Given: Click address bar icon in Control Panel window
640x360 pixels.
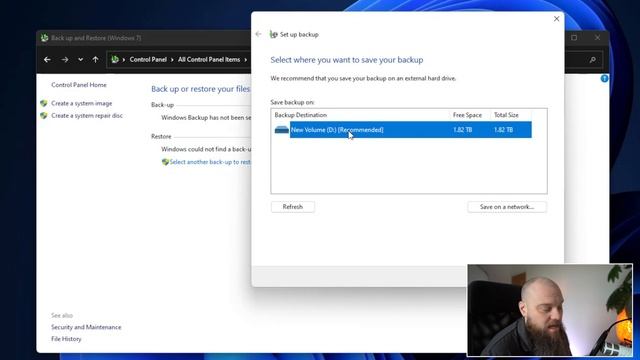Looking at the screenshot, I should [x=115, y=60].
